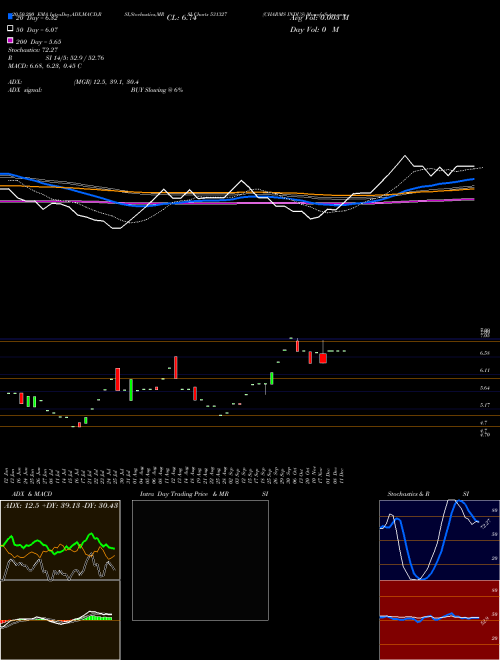
Task: Click the MACD histogram green bars
Action: coord(99,617)
